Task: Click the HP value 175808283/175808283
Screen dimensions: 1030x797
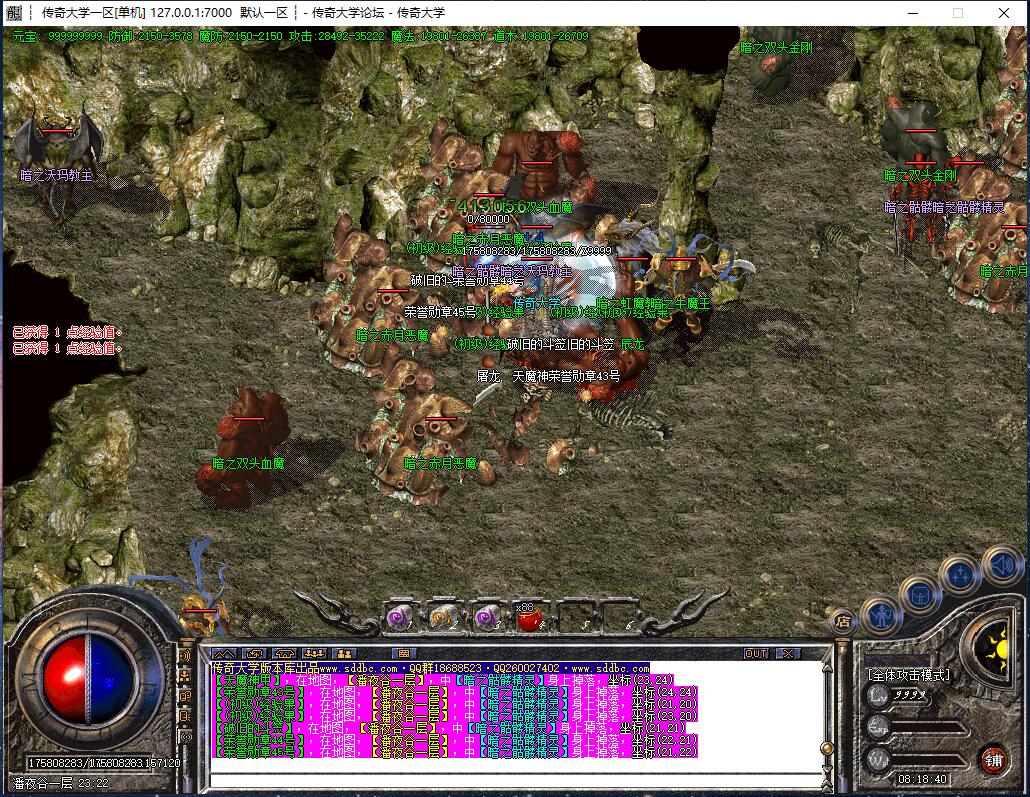Action: pyautogui.click(x=86, y=763)
